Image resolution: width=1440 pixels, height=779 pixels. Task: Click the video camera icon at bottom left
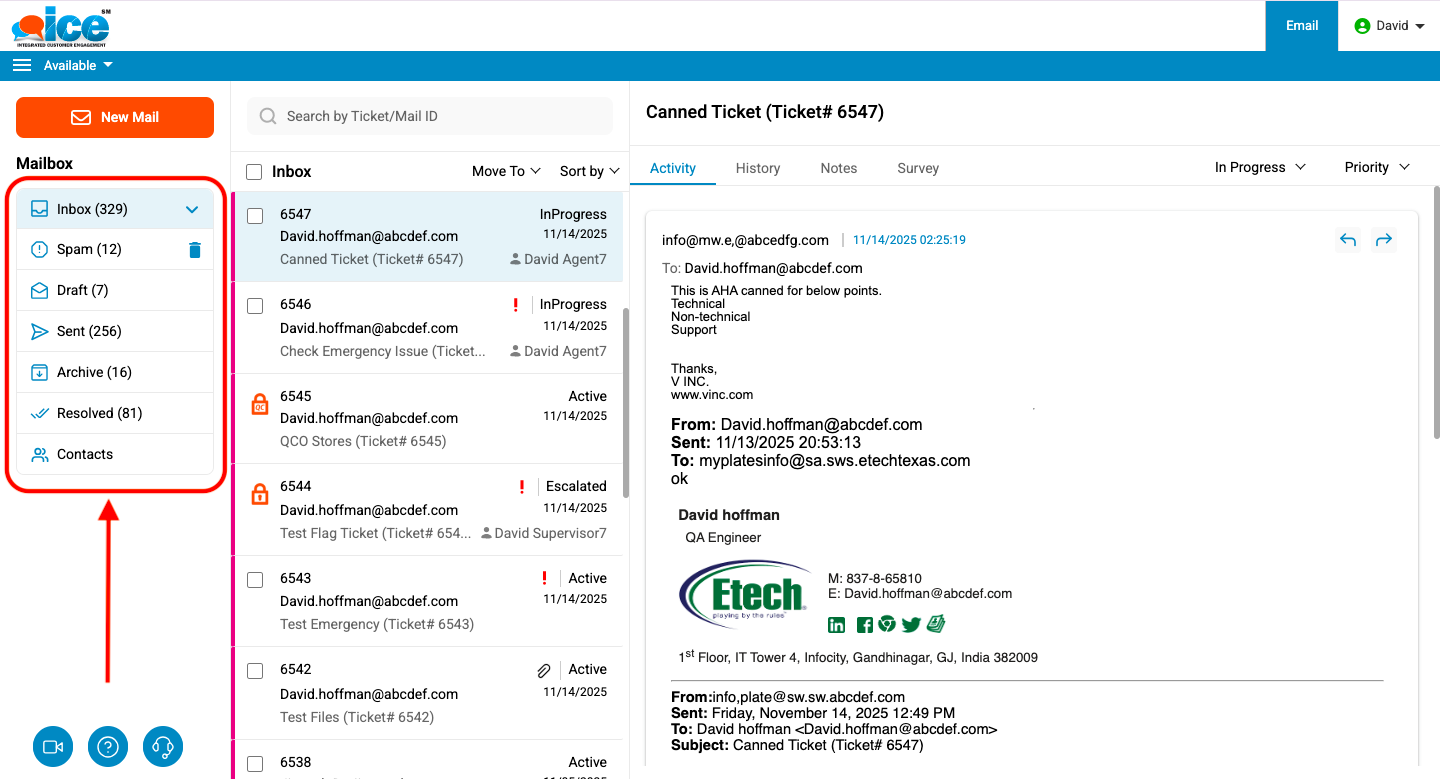click(x=53, y=746)
